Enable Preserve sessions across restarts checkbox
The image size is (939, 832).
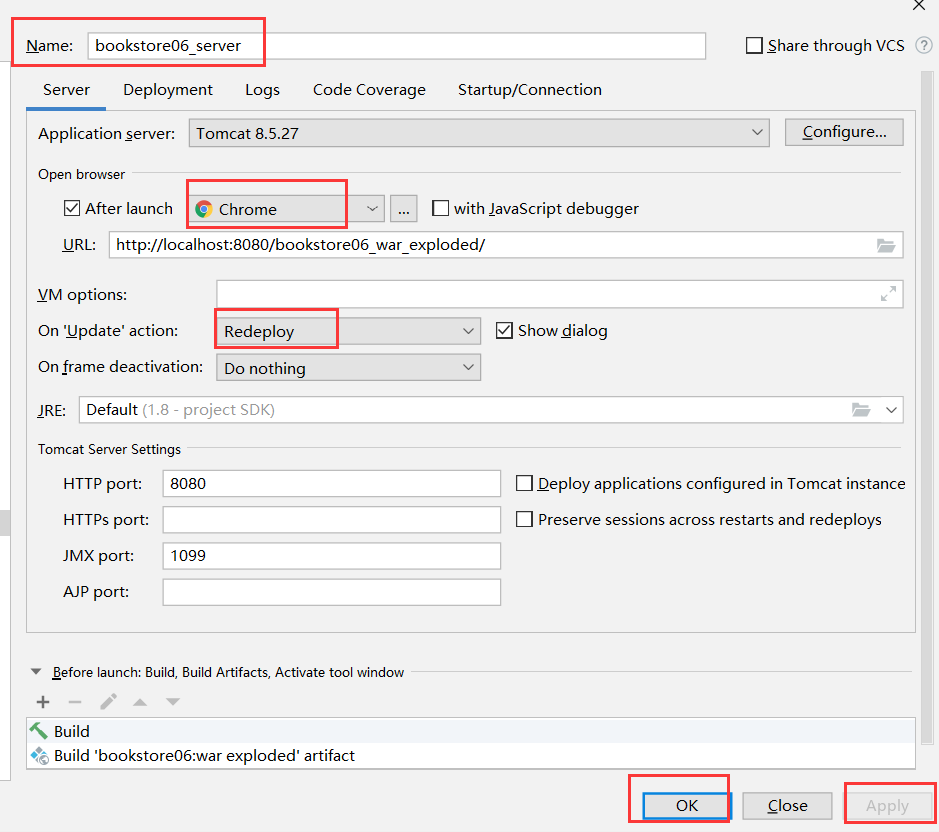pyautogui.click(x=524, y=519)
